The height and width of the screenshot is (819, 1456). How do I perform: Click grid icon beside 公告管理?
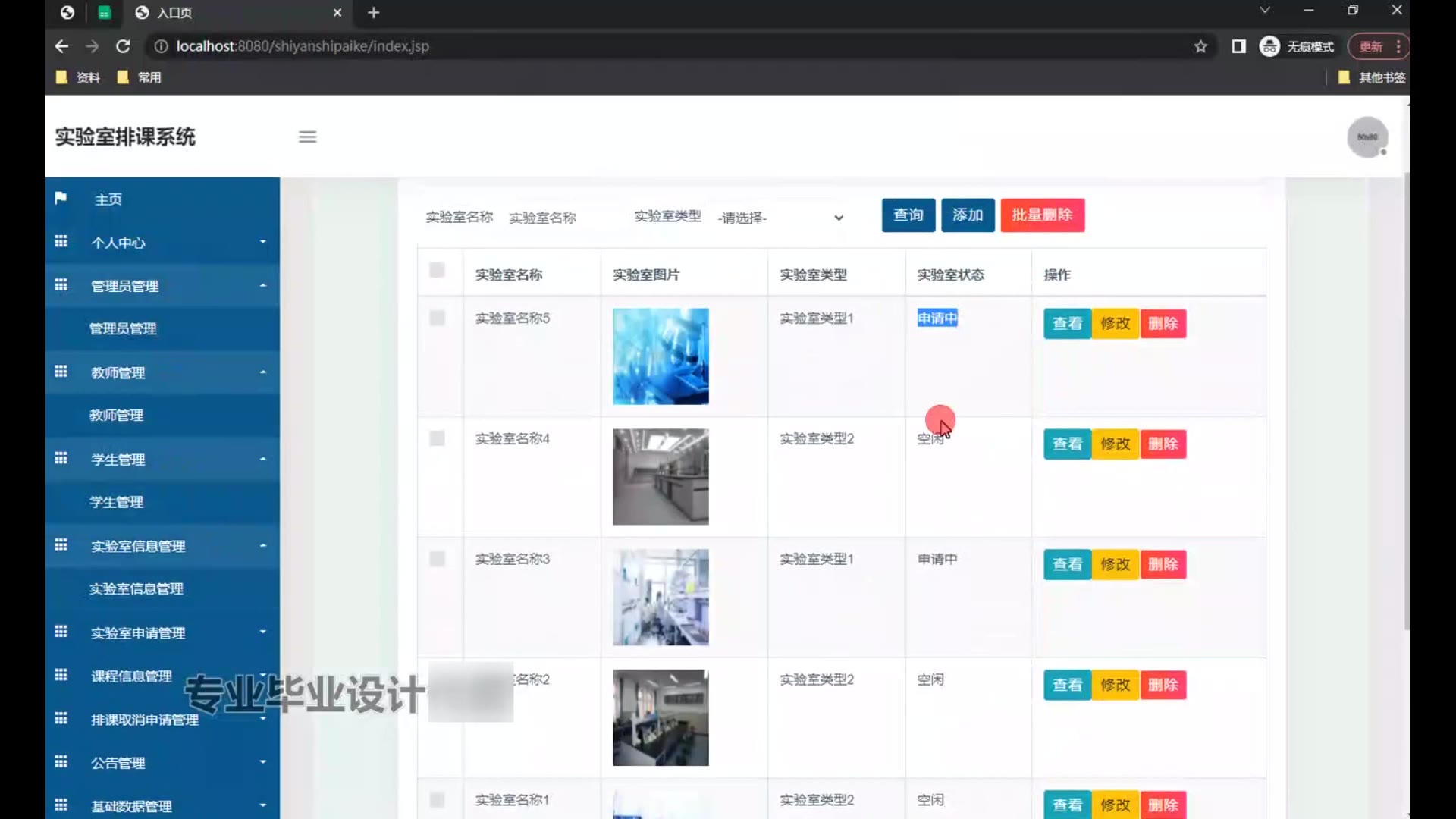tap(61, 761)
